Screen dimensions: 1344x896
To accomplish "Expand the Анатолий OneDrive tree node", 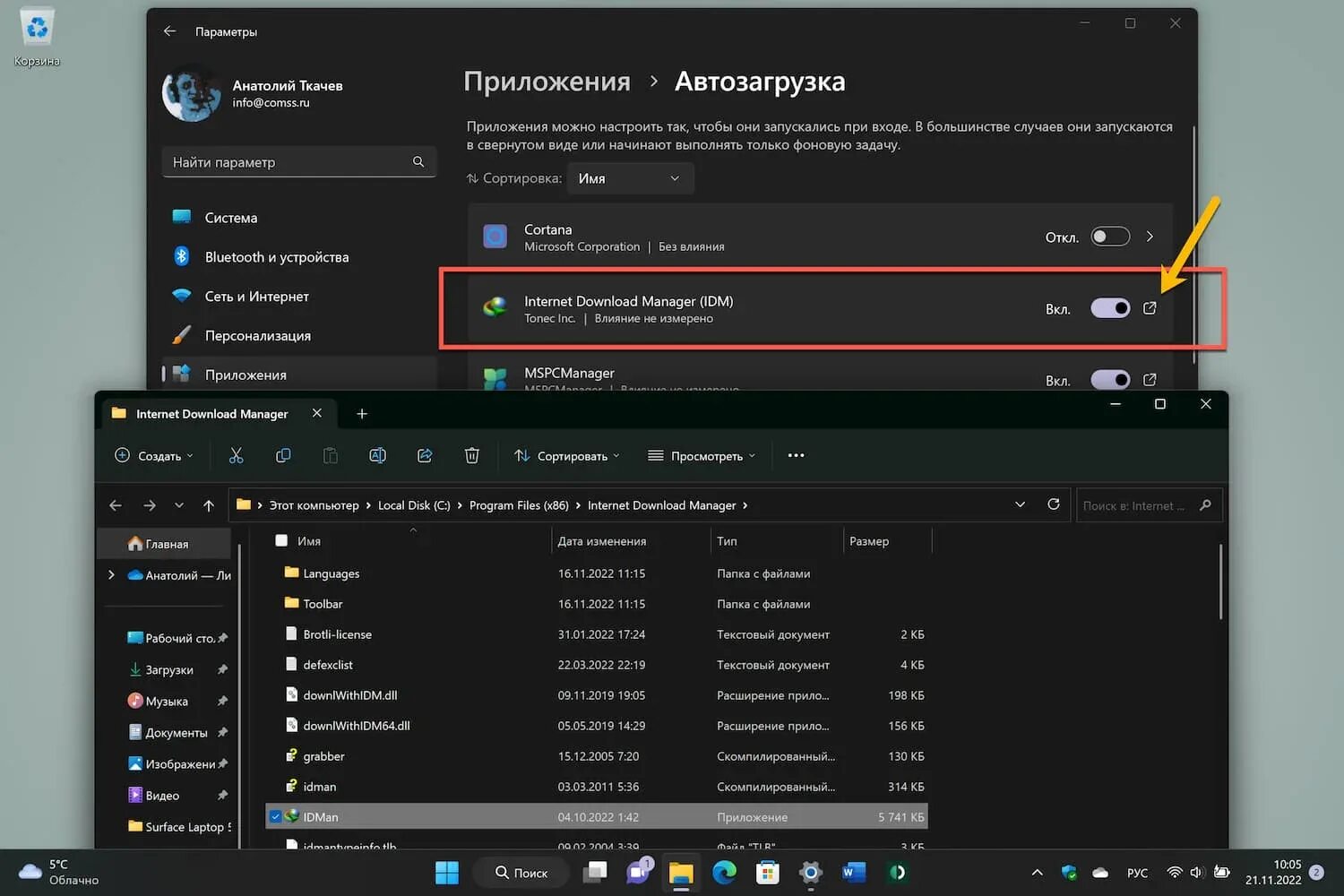I will click(x=111, y=575).
